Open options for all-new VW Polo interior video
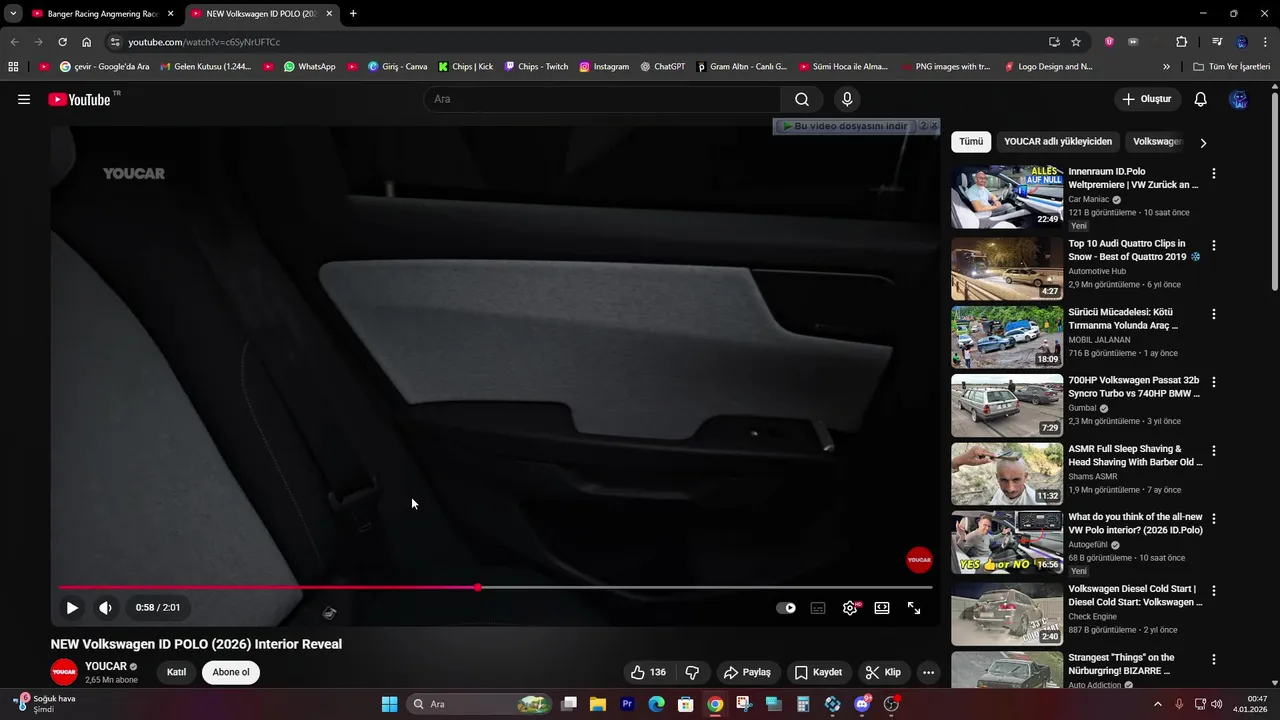This screenshot has height=720, width=1280. coord(1214,519)
